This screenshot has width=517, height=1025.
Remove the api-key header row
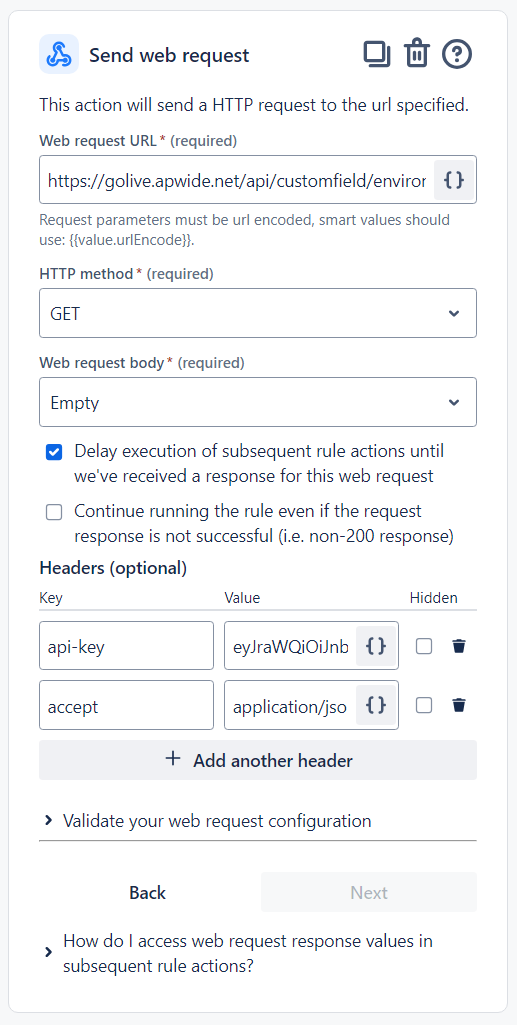[459, 646]
